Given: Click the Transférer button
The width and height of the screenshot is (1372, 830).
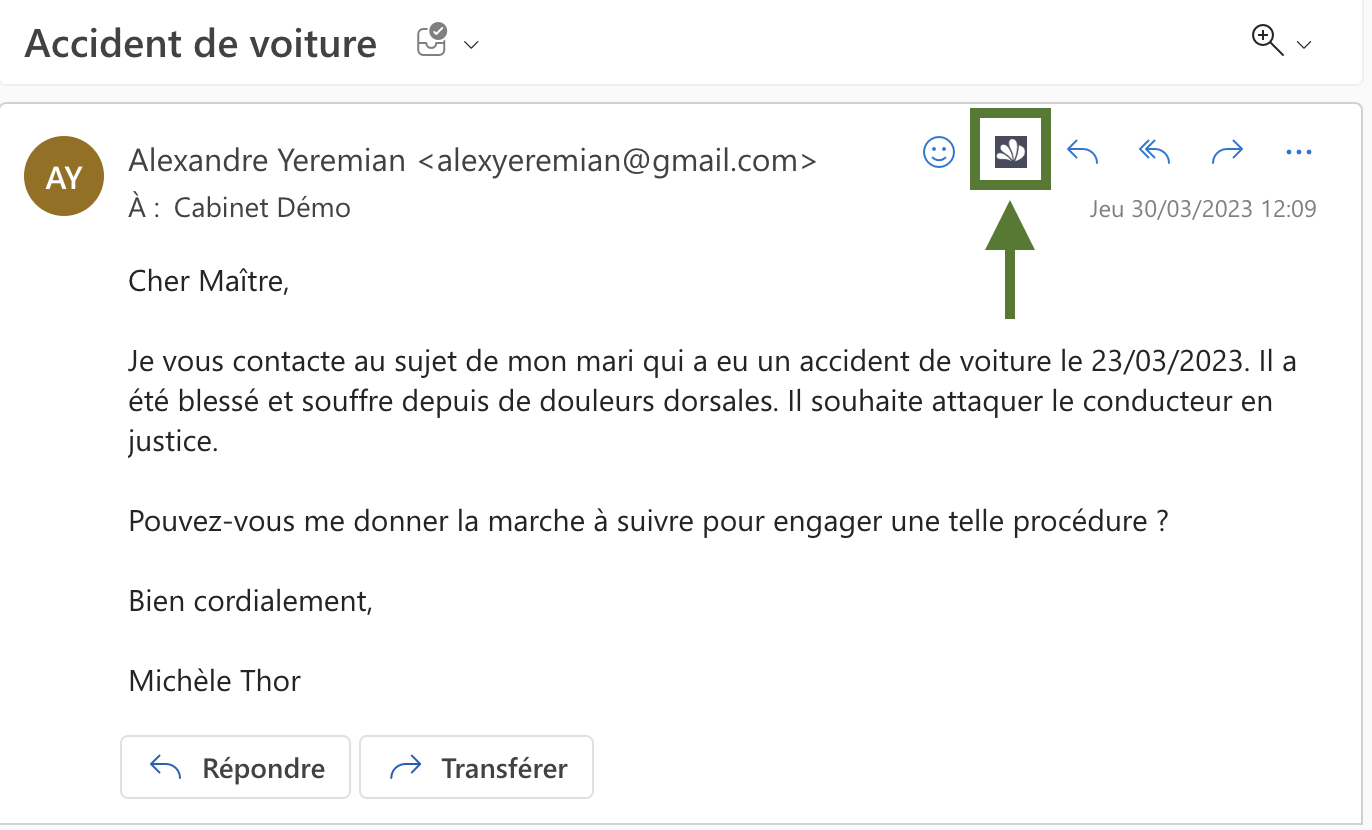Looking at the screenshot, I should pyautogui.click(x=476, y=767).
